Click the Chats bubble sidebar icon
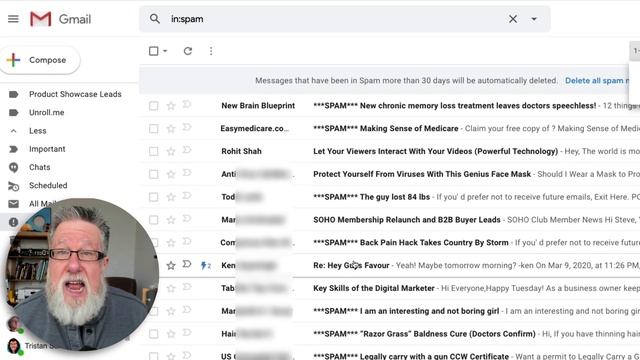Screen dimensions: 640x360 point(13,167)
